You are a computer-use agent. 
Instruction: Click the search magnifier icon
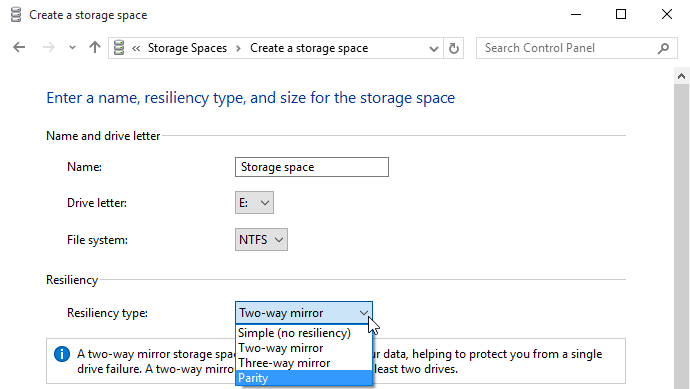pyautogui.click(x=663, y=48)
